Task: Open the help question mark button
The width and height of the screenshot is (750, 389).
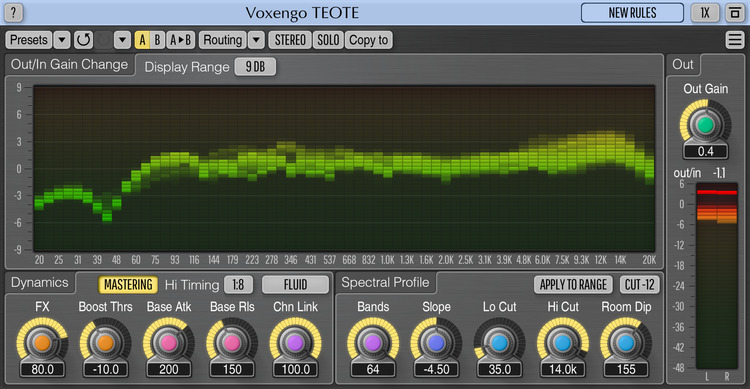Action: 13,13
